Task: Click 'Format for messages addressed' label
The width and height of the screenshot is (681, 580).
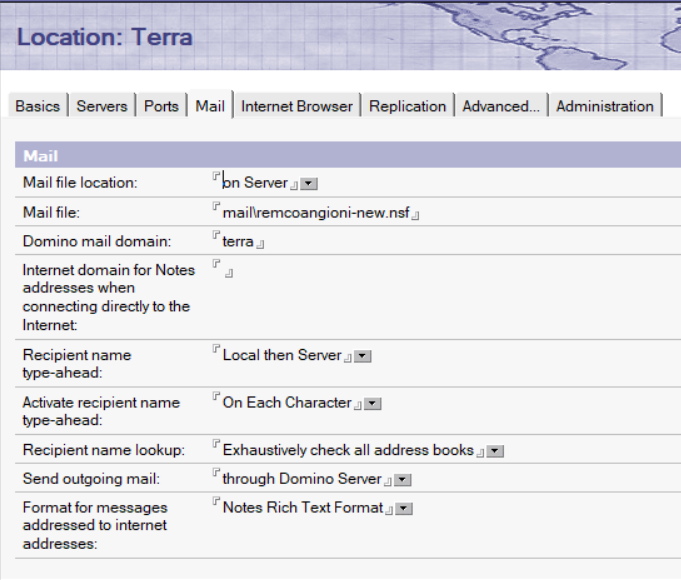Action: click(x=95, y=525)
